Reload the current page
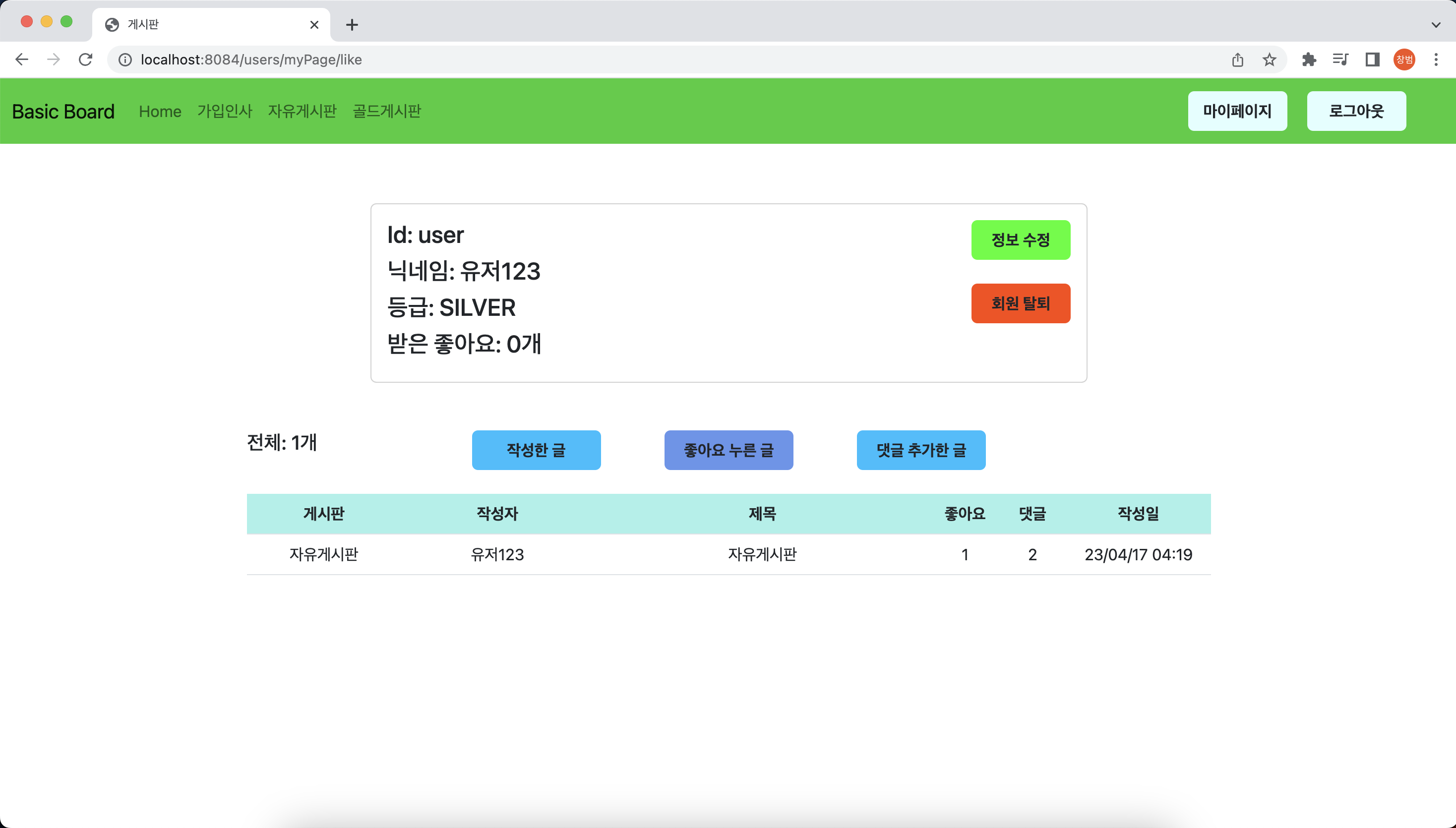1456x828 pixels. 85,59
